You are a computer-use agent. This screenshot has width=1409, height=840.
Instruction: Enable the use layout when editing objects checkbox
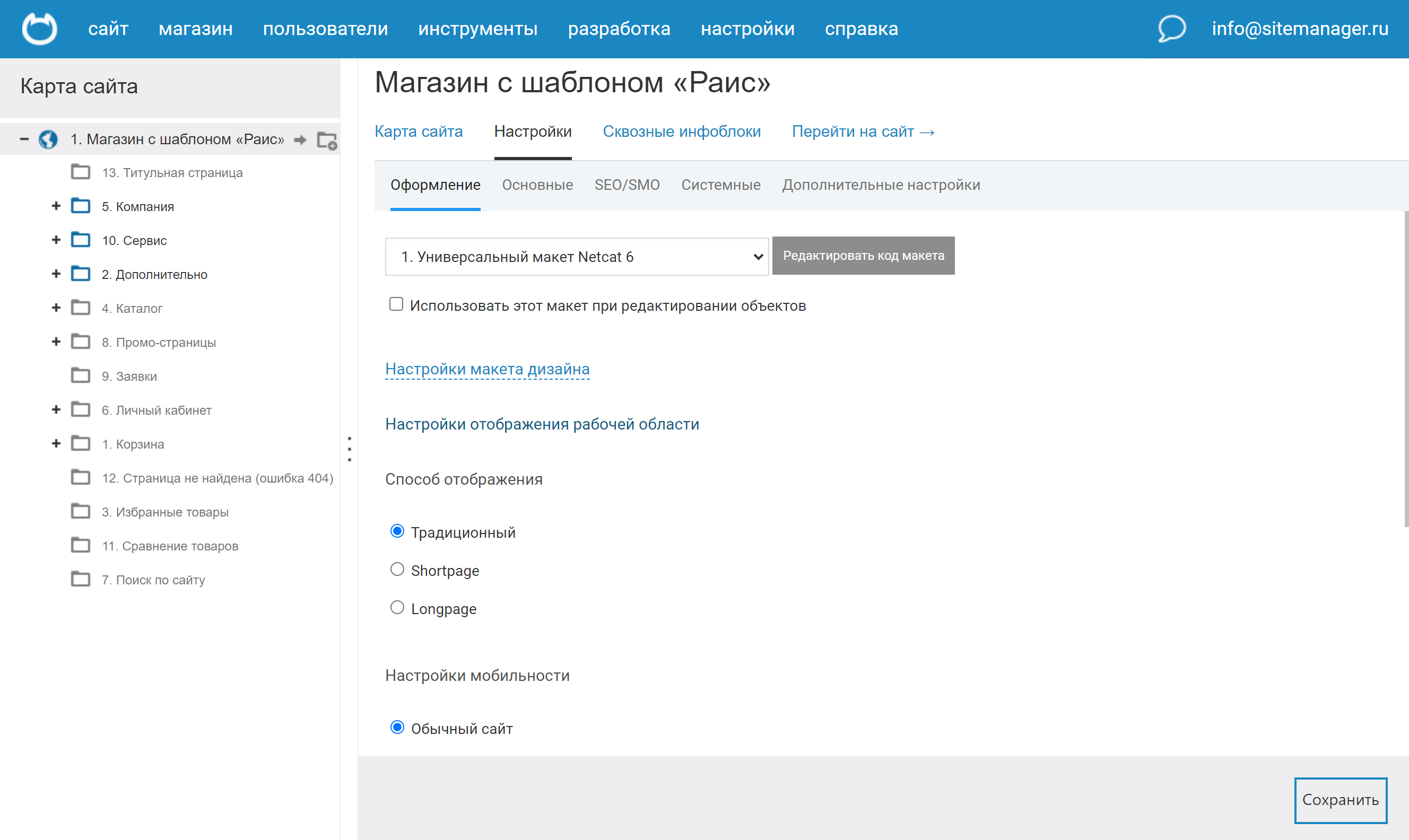point(396,304)
